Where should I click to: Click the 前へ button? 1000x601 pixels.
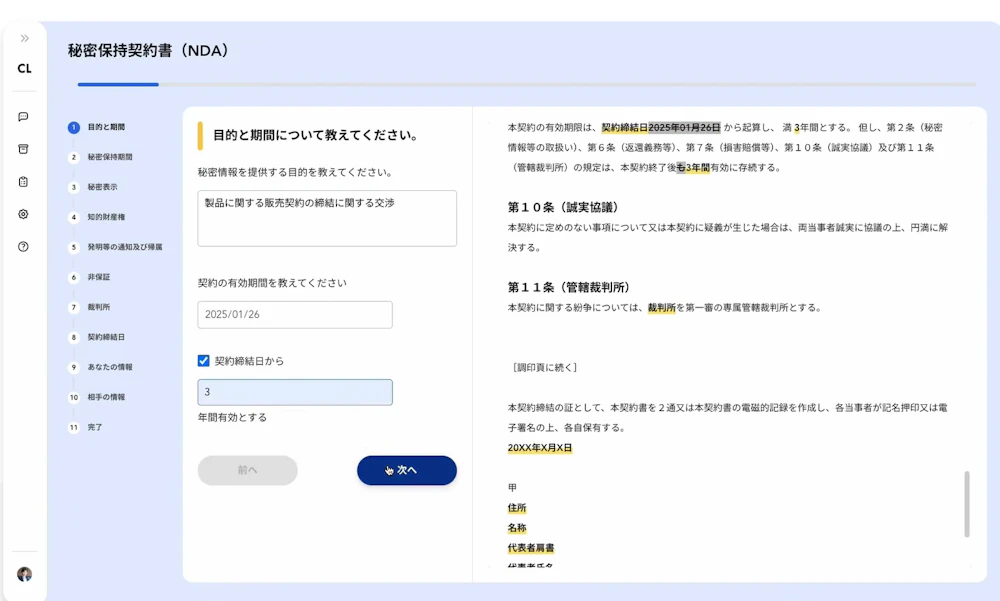247,470
